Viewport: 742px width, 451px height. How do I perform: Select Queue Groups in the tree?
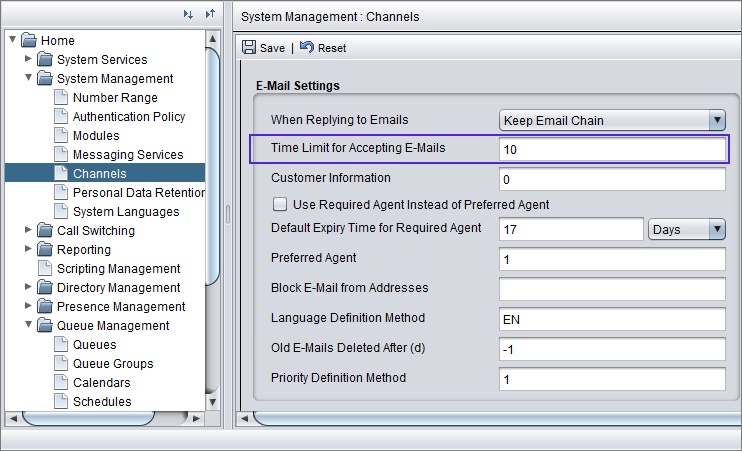112,364
